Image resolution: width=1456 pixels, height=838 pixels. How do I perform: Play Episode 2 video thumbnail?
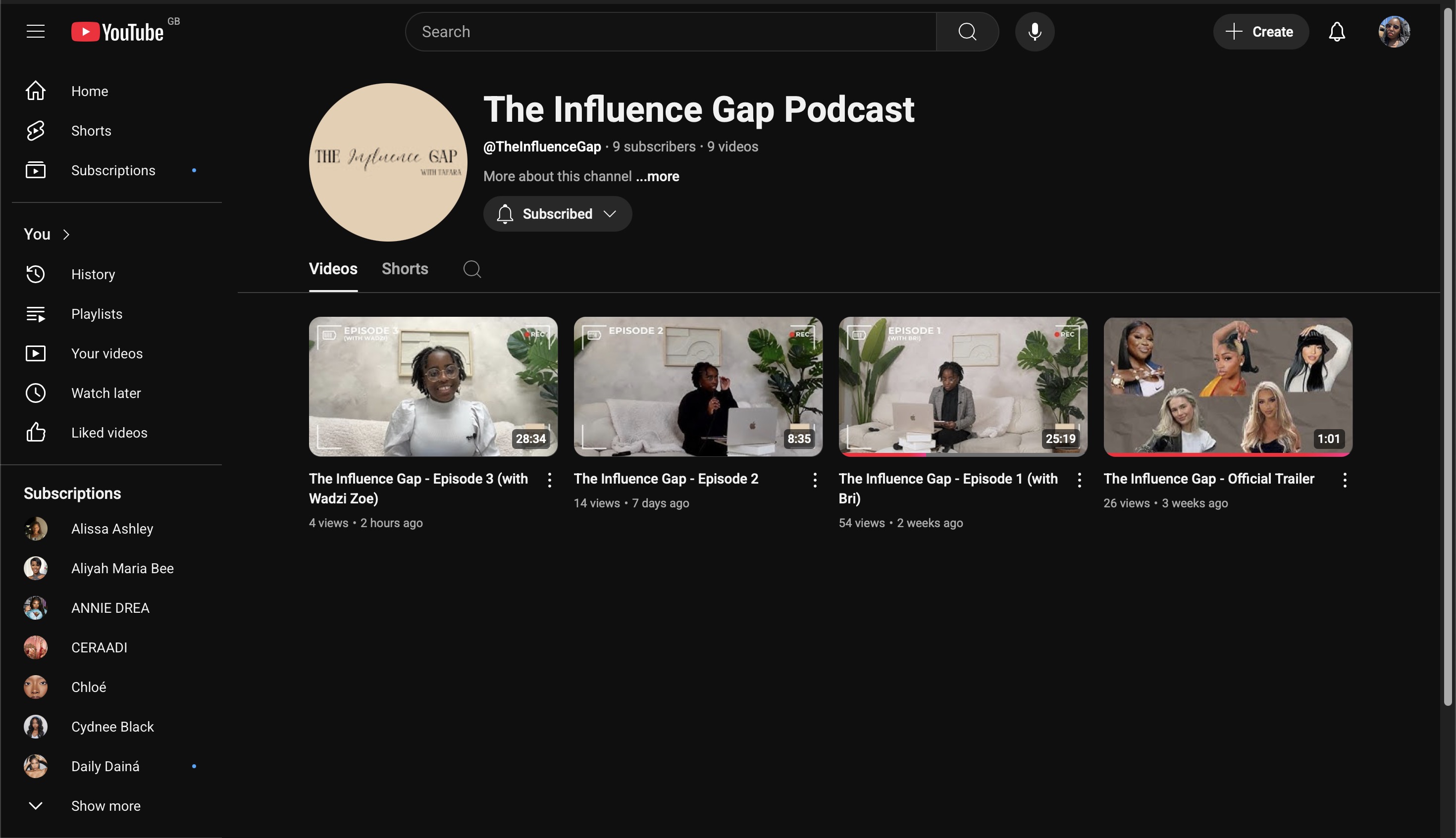tap(698, 387)
